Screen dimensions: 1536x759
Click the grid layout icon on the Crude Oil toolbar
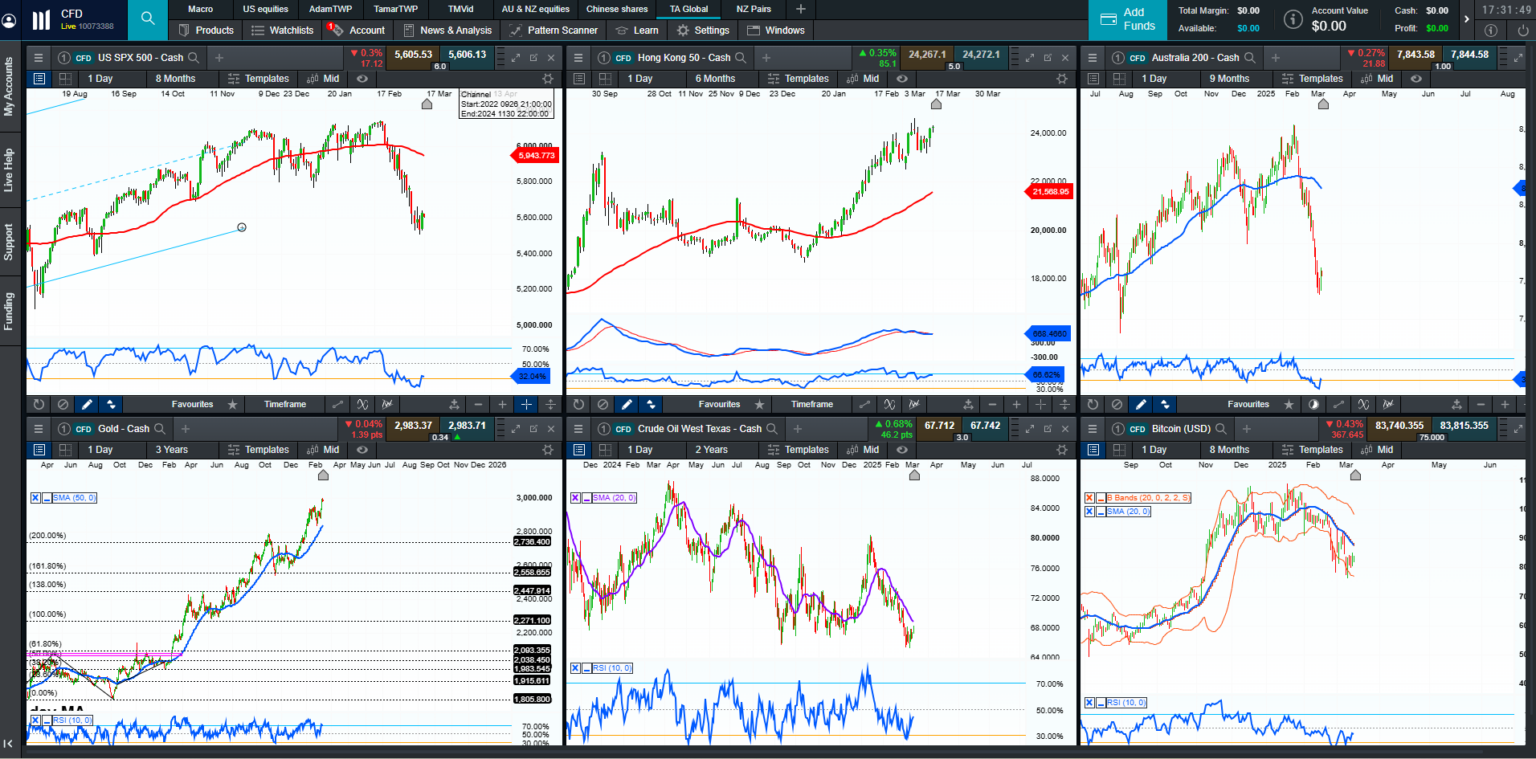pyautogui.click(x=603, y=448)
